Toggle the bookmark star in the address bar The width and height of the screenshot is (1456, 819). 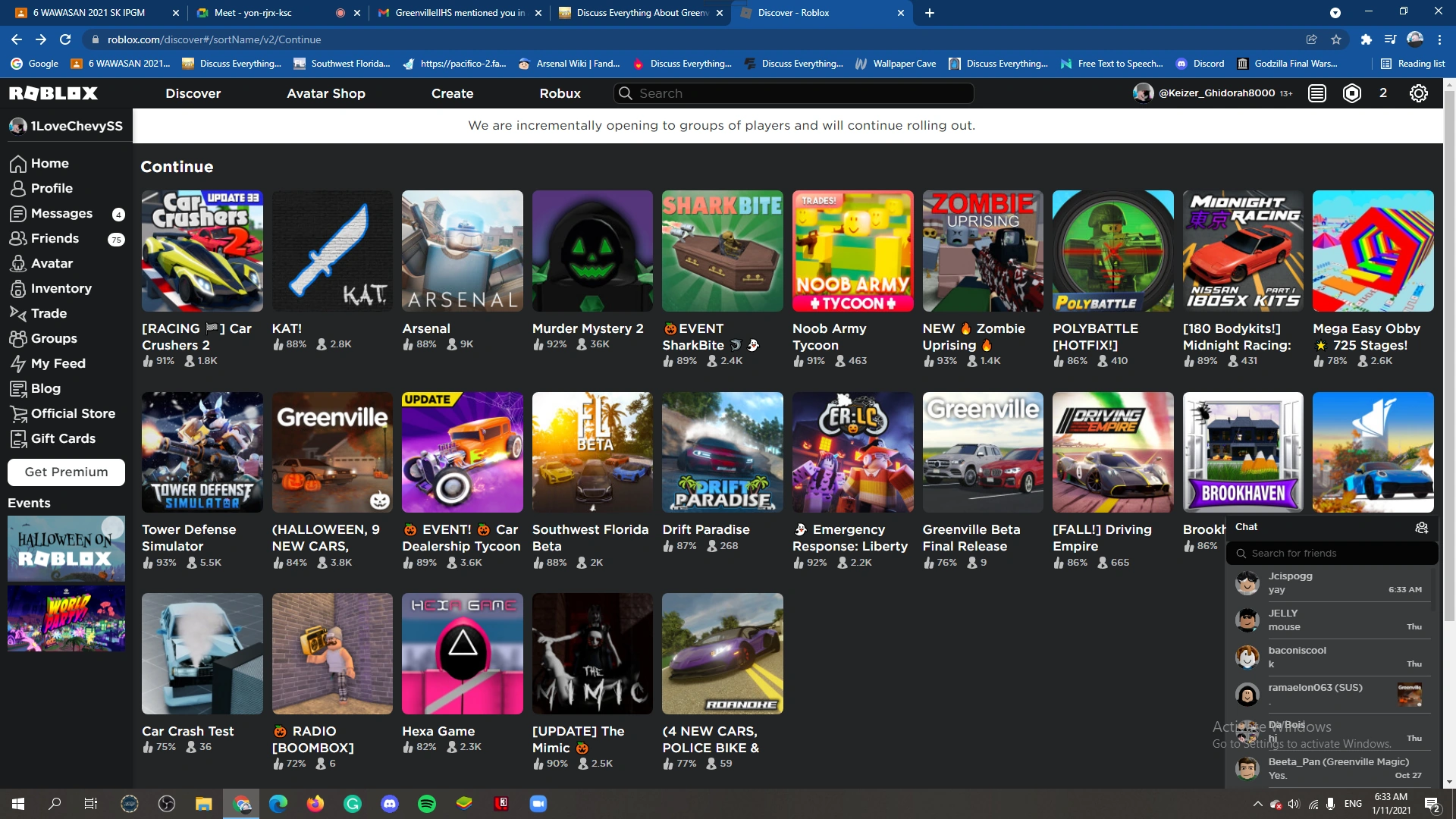[x=1336, y=39]
